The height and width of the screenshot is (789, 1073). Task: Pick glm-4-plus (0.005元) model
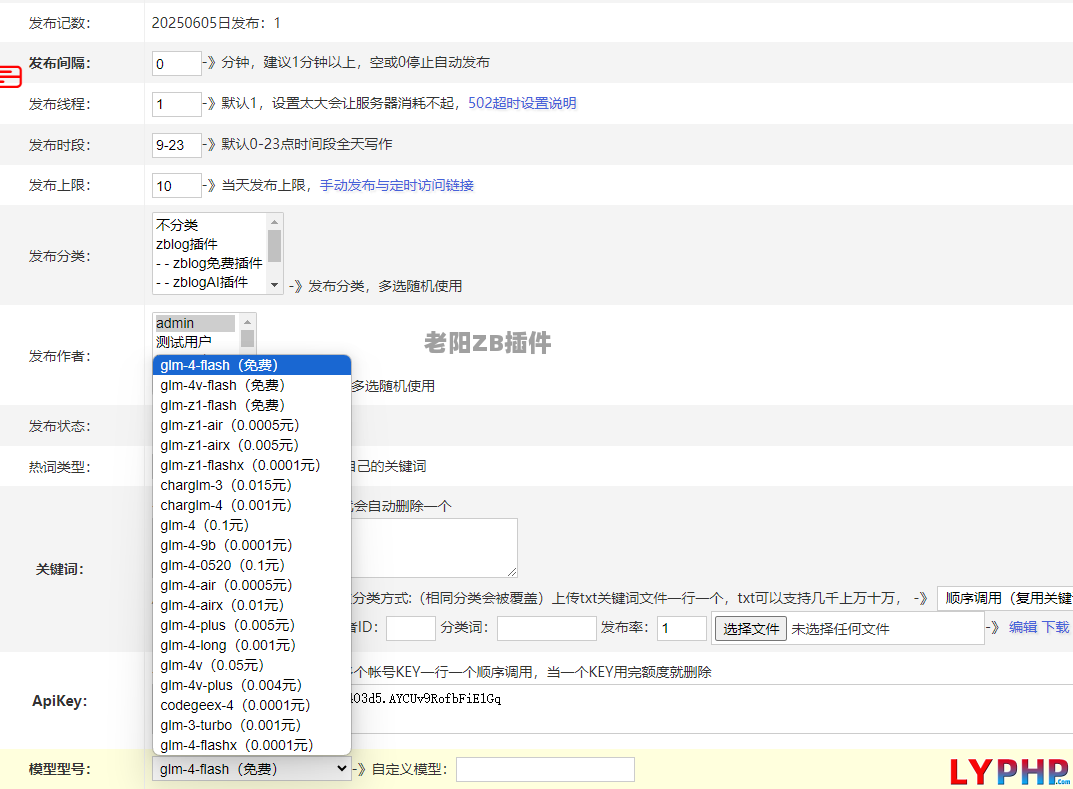[252, 625]
